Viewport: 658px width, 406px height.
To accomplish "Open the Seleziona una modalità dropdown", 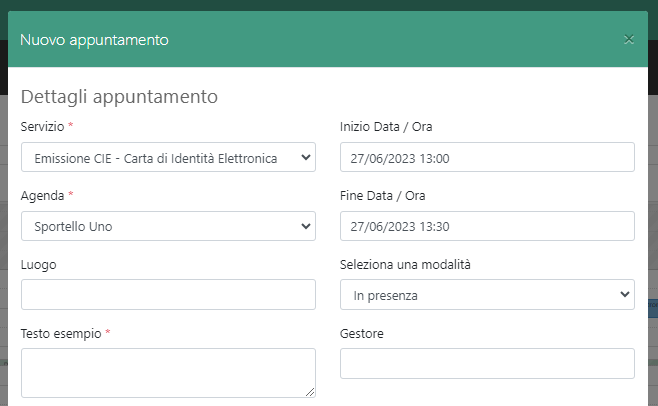I will [487, 295].
